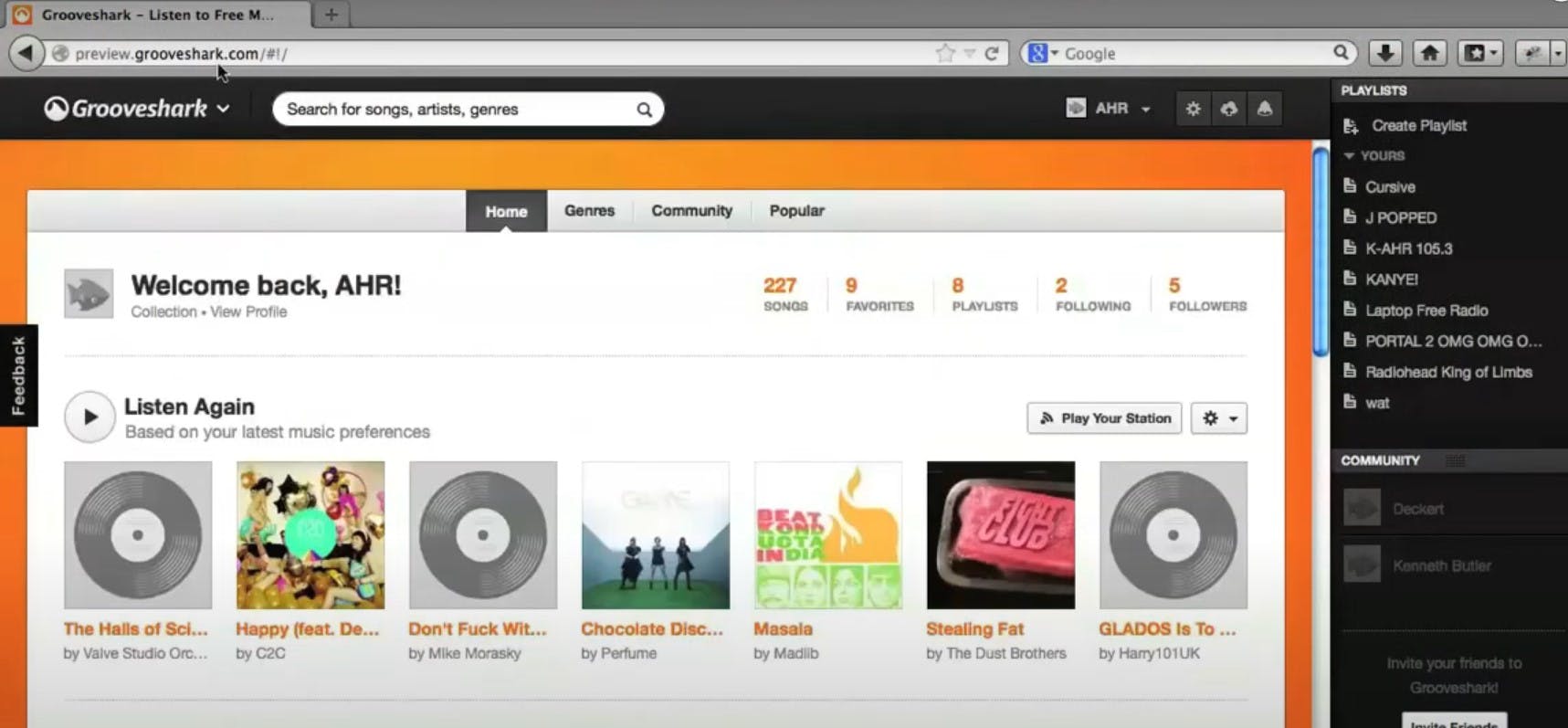Click the new browser tab plus button
Image resolution: width=1568 pixels, height=728 pixels.
pyautogui.click(x=331, y=15)
